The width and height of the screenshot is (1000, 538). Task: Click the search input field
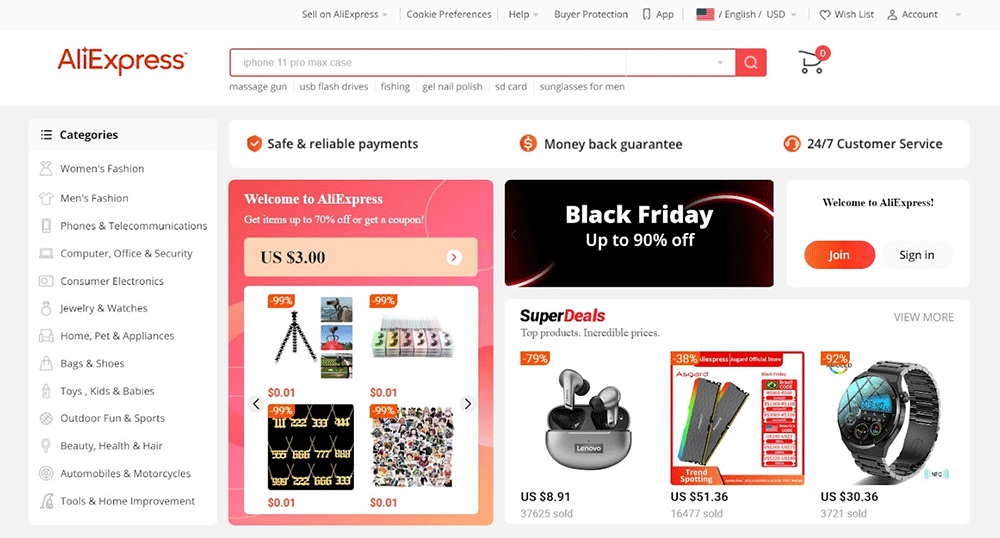tap(427, 62)
